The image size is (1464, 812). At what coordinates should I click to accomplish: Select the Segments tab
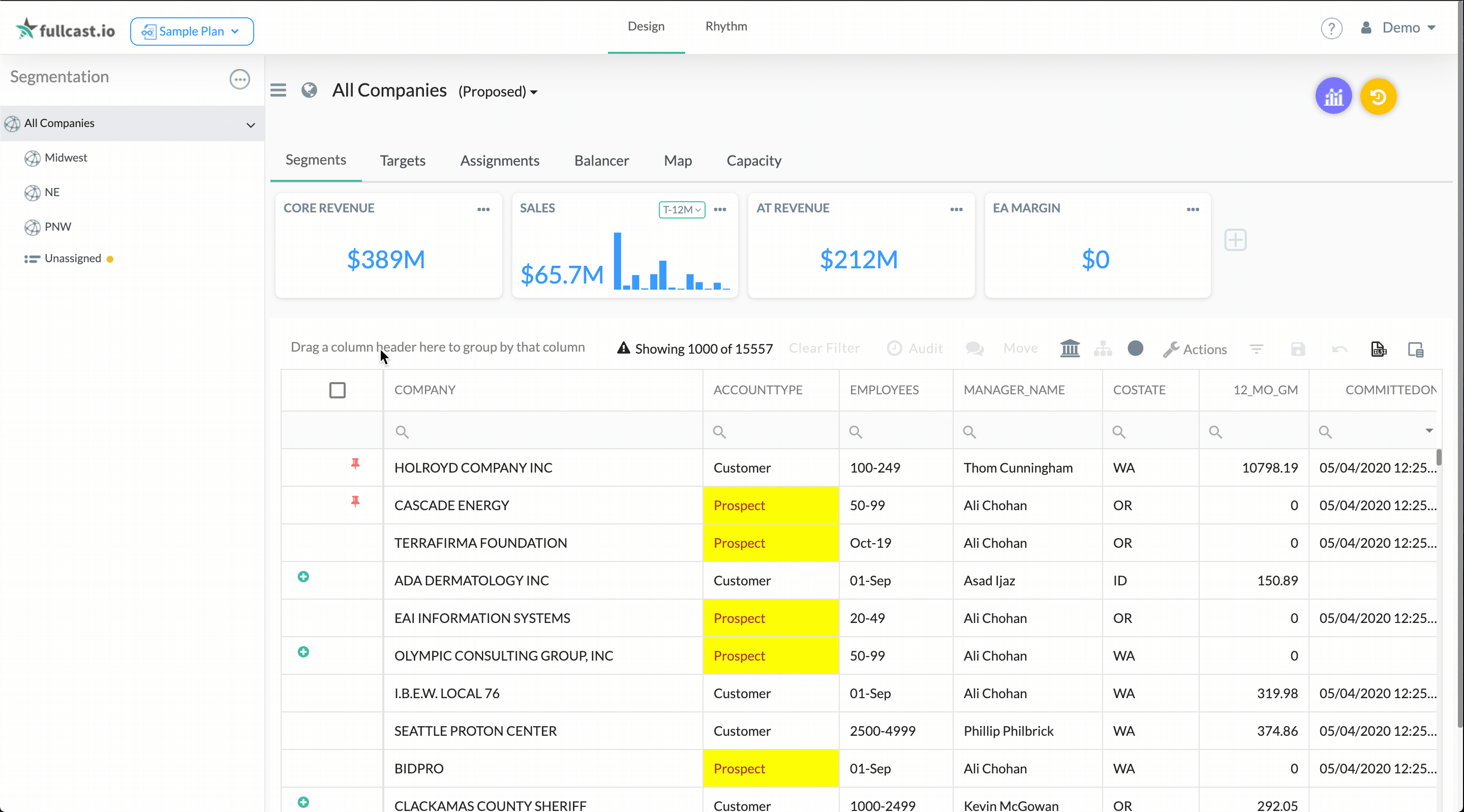point(315,160)
